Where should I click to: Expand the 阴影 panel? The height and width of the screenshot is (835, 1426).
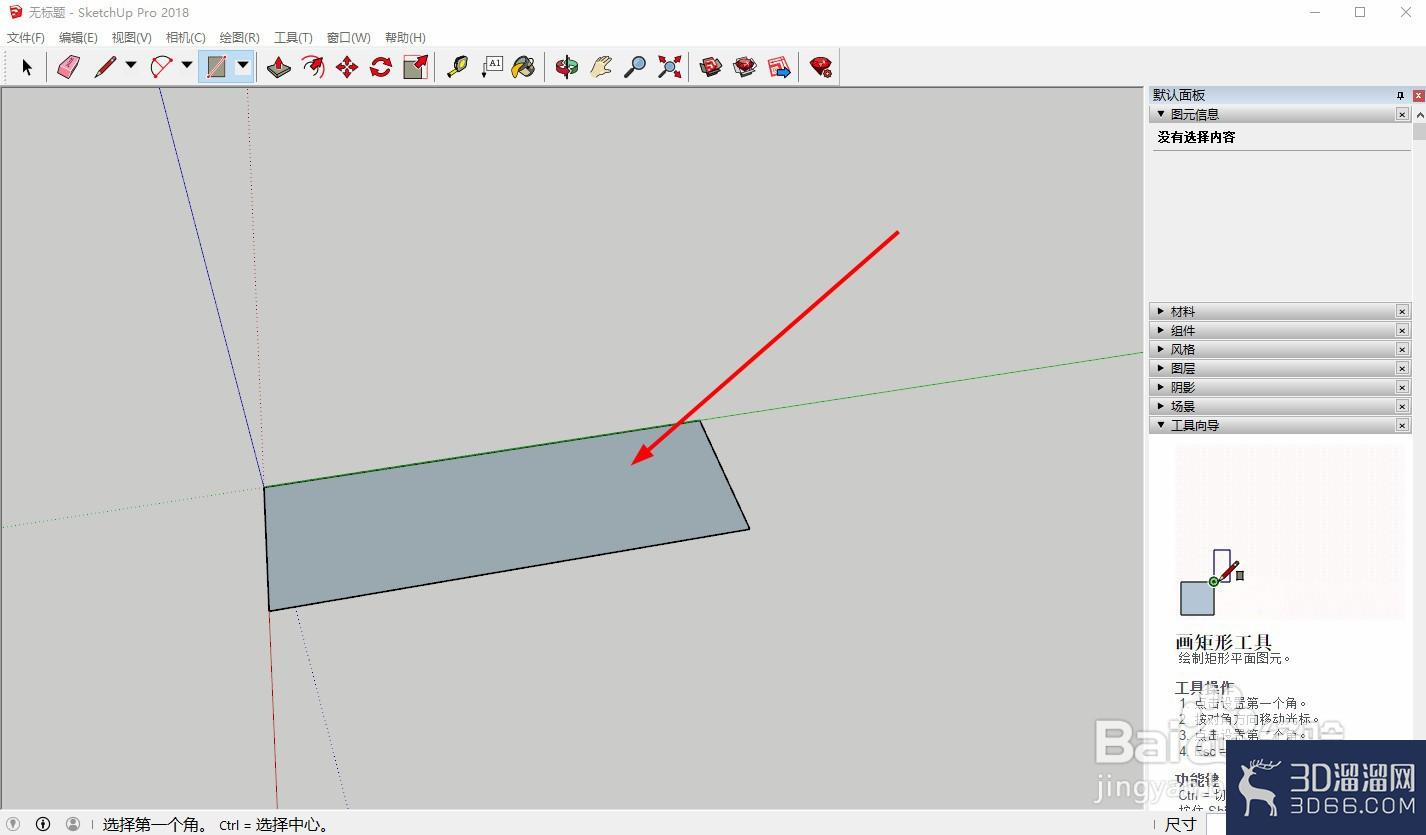[1161, 387]
